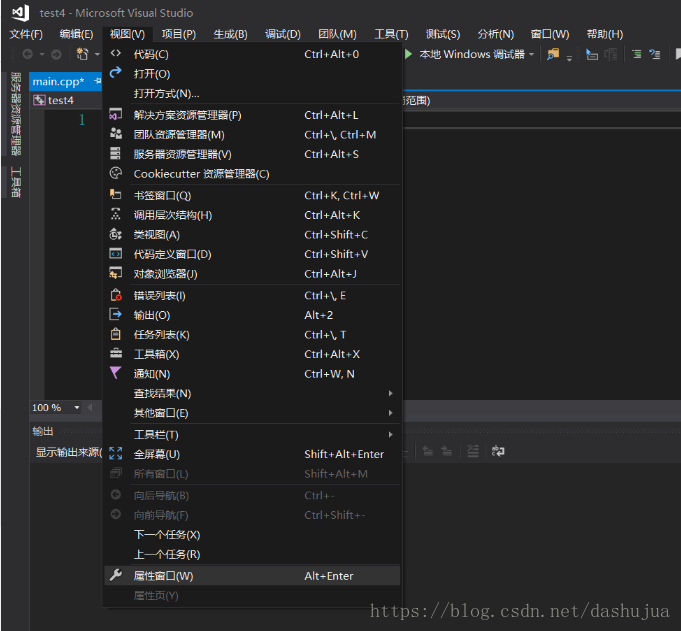Screen dimensions: 681x631
Task: Open the 100 % zoom dropdown
Action: point(77,407)
